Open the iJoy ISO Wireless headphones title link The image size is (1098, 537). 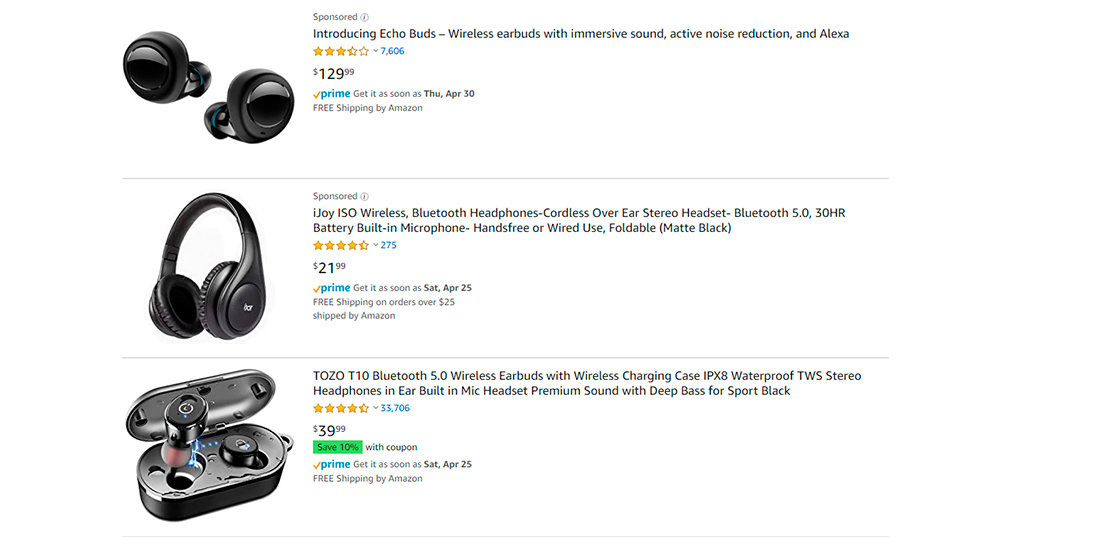click(579, 220)
